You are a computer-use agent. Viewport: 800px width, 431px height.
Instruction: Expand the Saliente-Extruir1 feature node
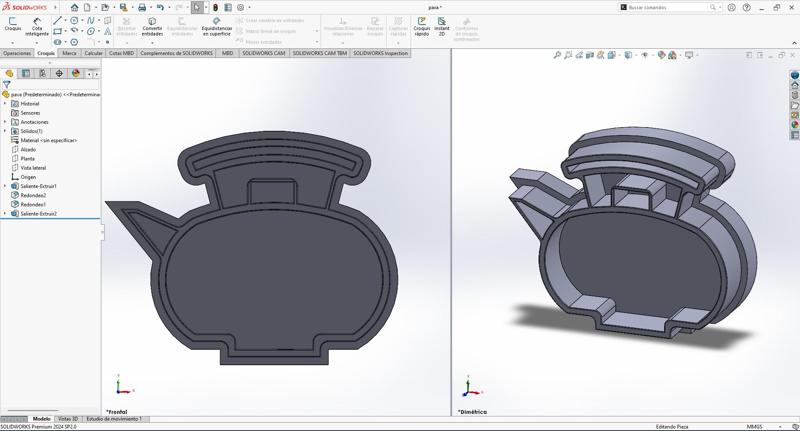coord(5,186)
